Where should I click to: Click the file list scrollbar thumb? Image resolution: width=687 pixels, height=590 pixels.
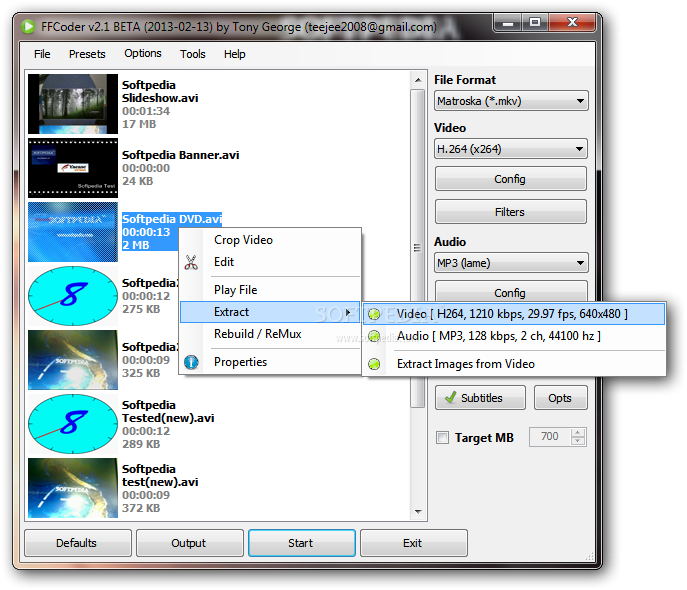[x=418, y=248]
